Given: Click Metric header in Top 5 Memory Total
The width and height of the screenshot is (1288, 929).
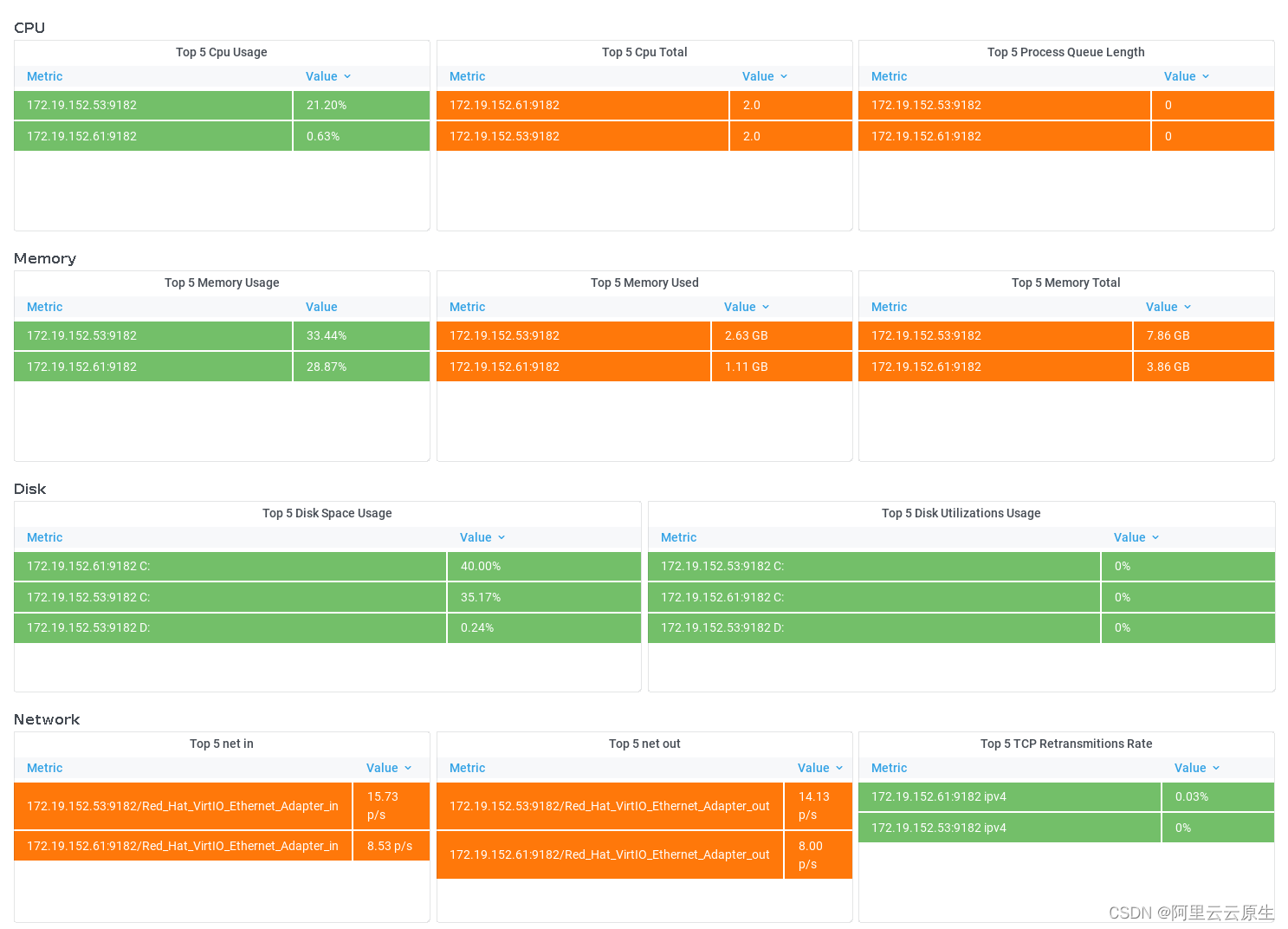Looking at the screenshot, I should (x=890, y=307).
